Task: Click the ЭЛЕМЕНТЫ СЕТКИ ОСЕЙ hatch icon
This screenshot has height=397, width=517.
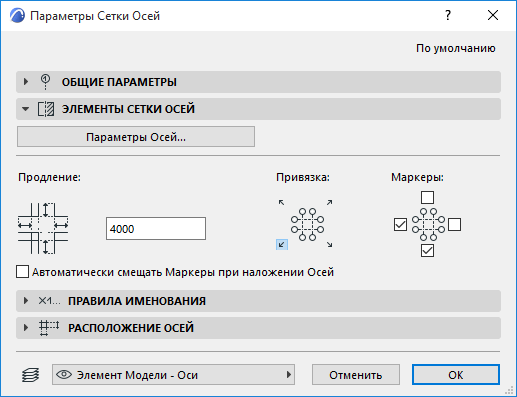Action: [46, 109]
